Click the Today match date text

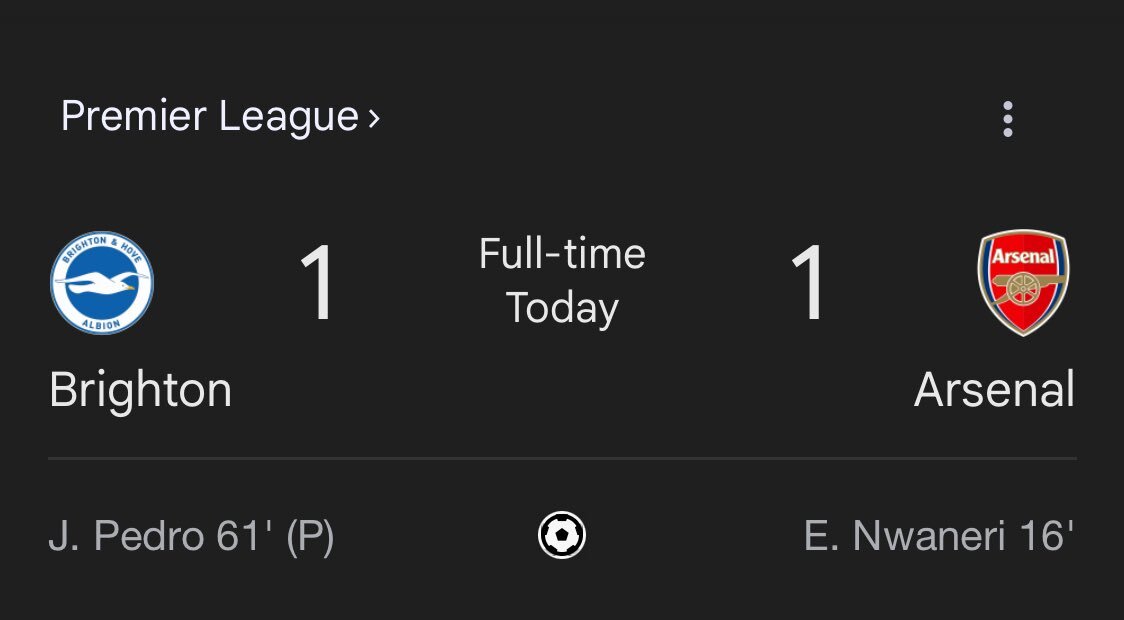562,308
